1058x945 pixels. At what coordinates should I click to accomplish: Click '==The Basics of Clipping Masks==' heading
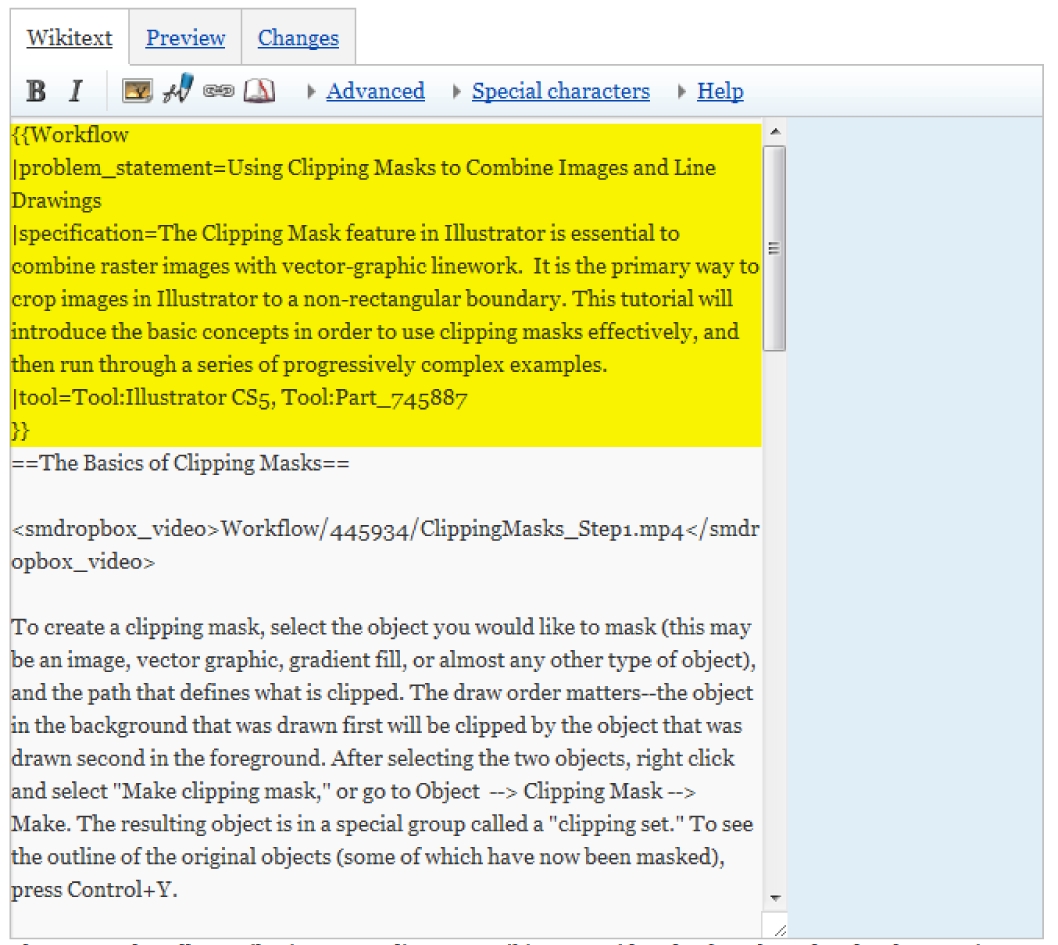(x=181, y=463)
